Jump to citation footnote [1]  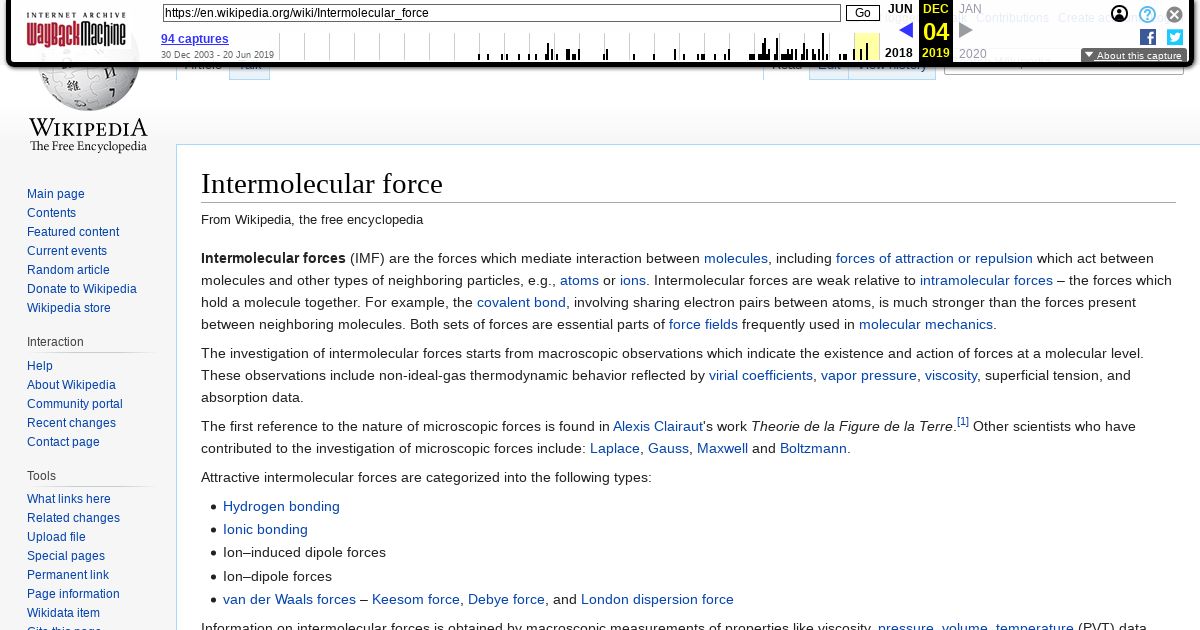[963, 422]
